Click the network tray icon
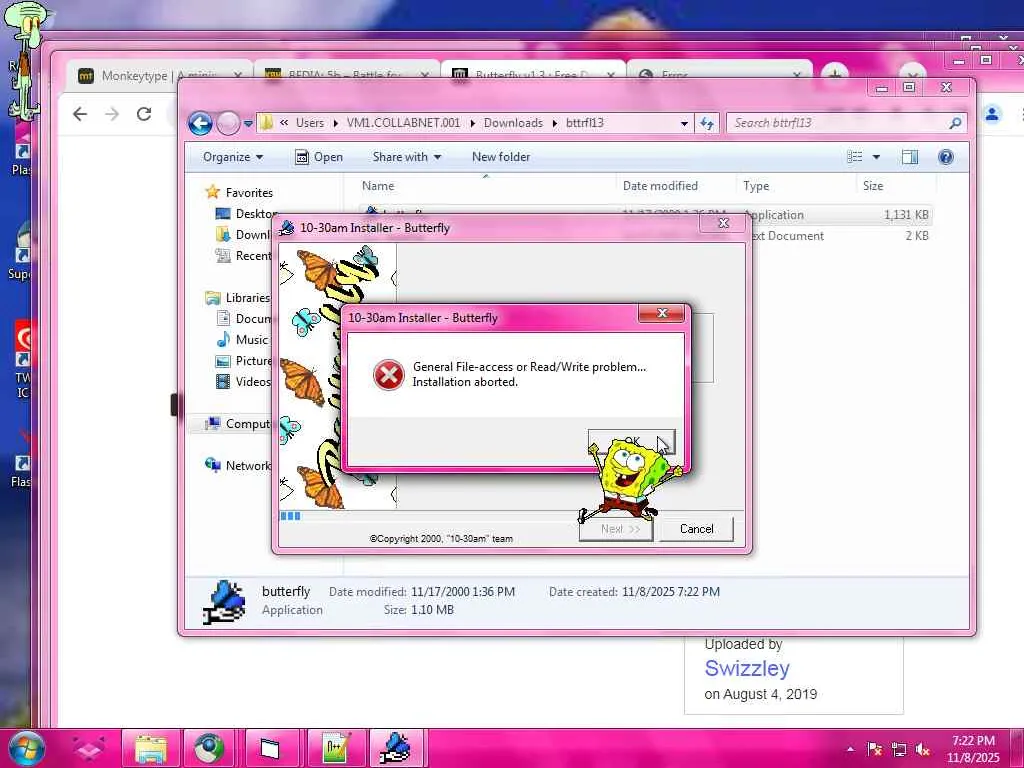Image resolution: width=1024 pixels, height=768 pixels. (x=899, y=749)
